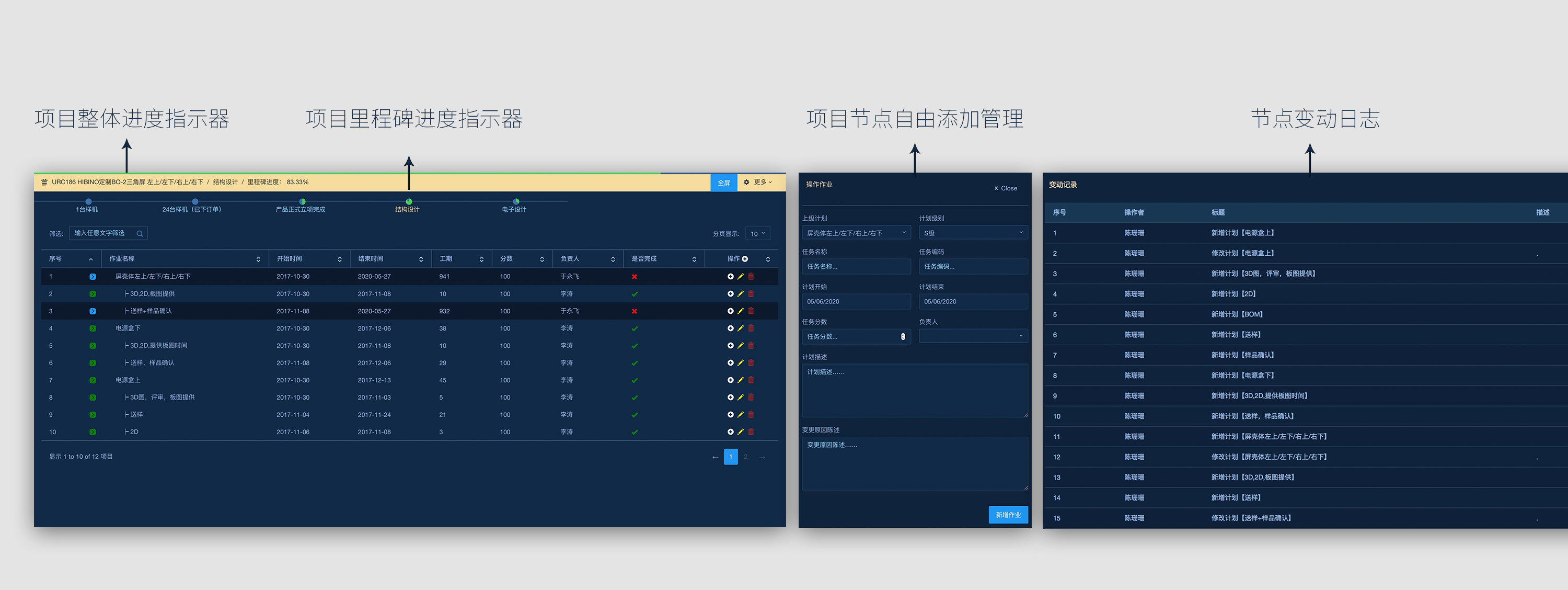This screenshot has width=1568, height=590.
Task: Delete row 2 with the trash icon
Action: (751, 293)
